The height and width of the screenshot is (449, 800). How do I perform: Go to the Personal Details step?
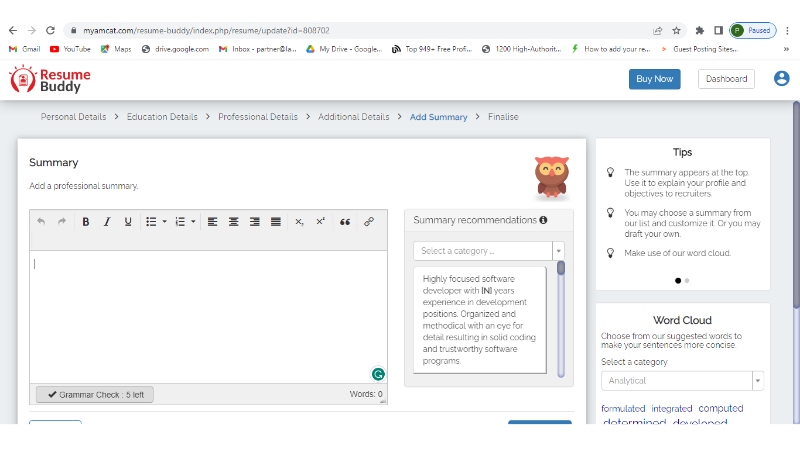(73, 117)
